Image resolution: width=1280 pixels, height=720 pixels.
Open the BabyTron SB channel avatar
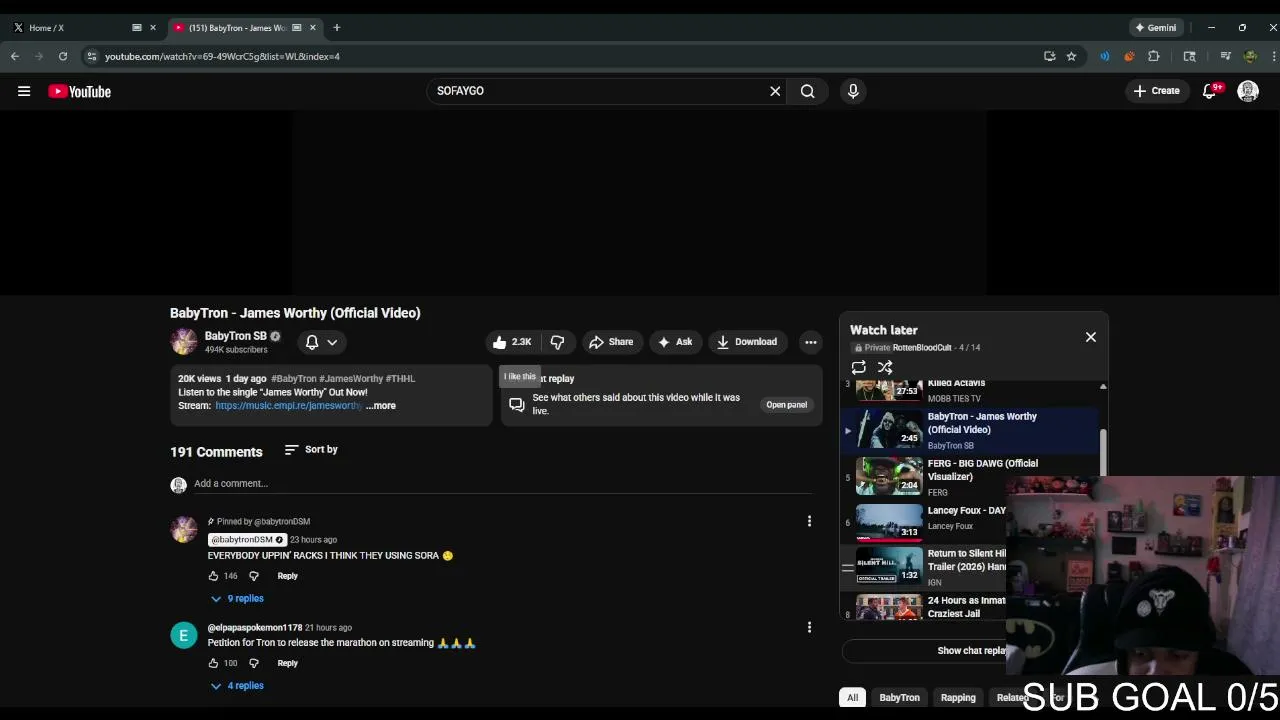click(x=184, y=342)
